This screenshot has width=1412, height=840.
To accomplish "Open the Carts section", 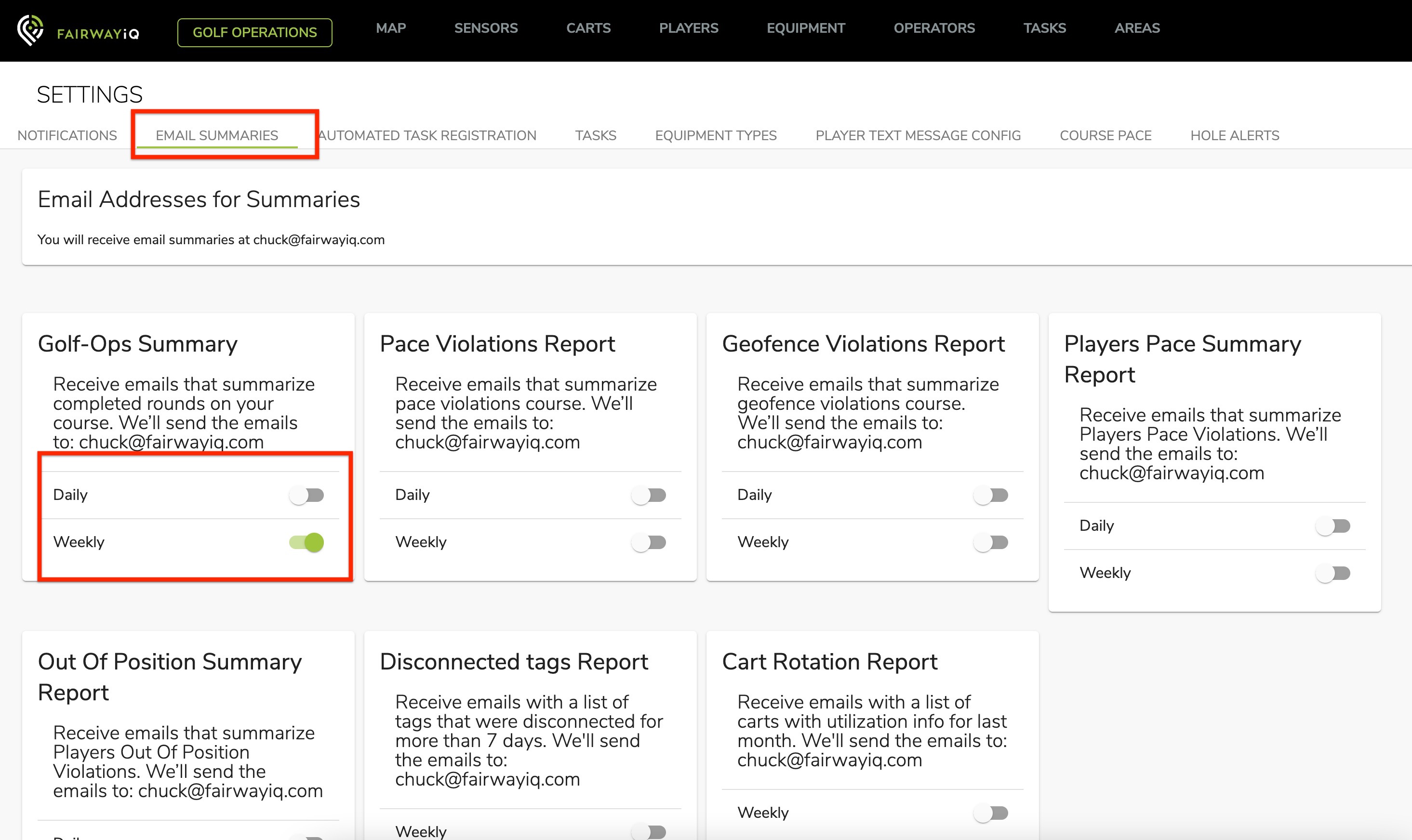I will coord(588,28).
